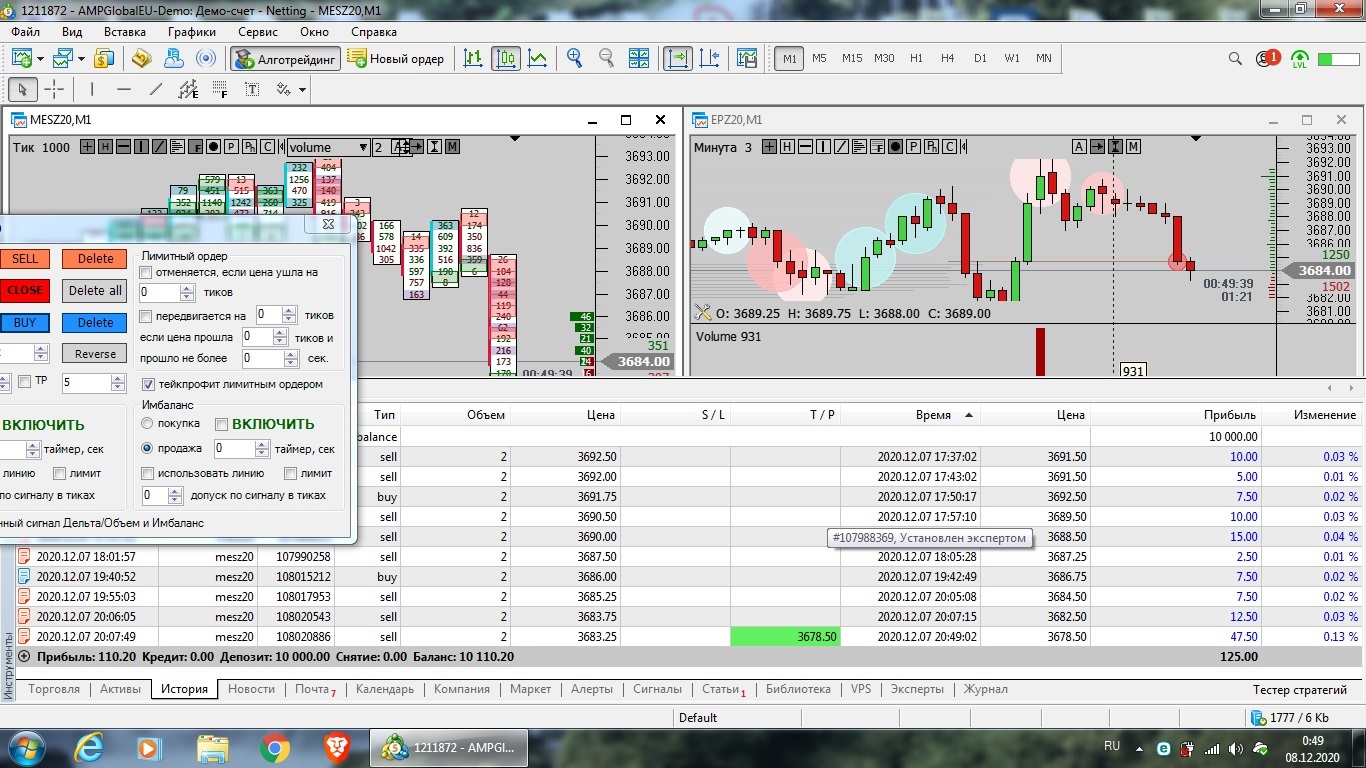The image size is (1366, 768).
Task: Click the Delete all button
Action: (95, 291)
